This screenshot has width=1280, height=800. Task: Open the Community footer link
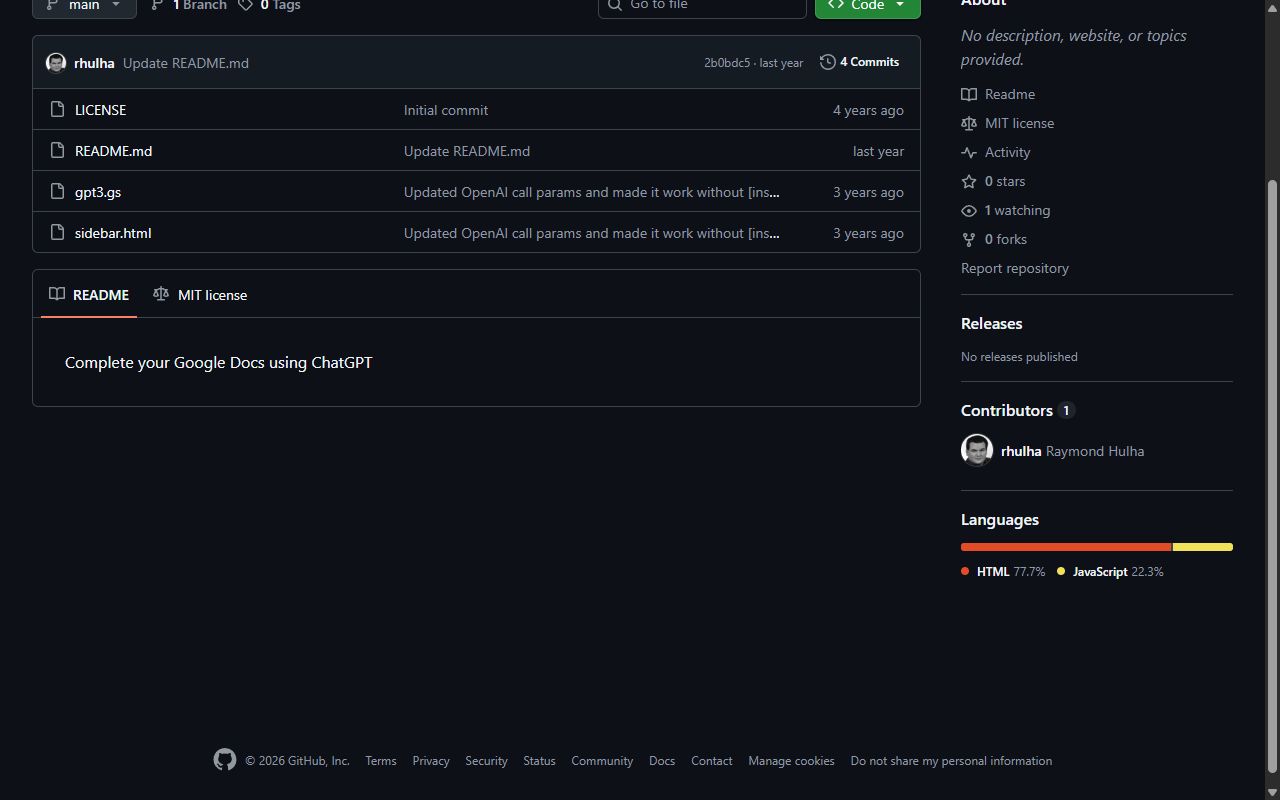(x=602, y=761)
